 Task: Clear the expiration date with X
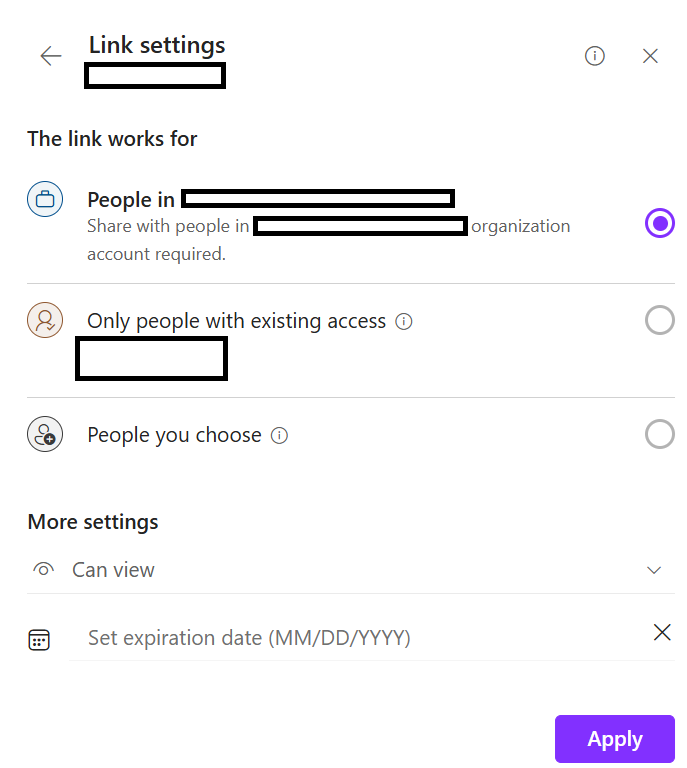(662, 632)
